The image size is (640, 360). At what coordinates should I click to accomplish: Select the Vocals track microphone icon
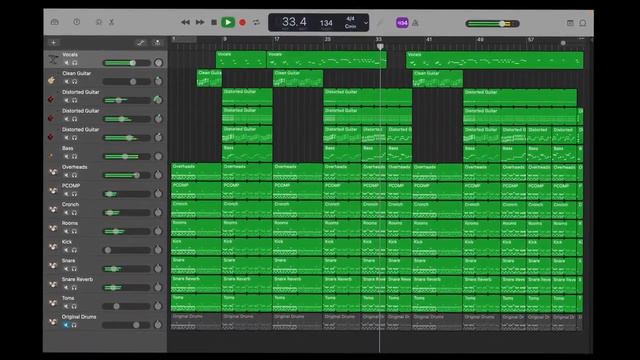tap(53, 59)
